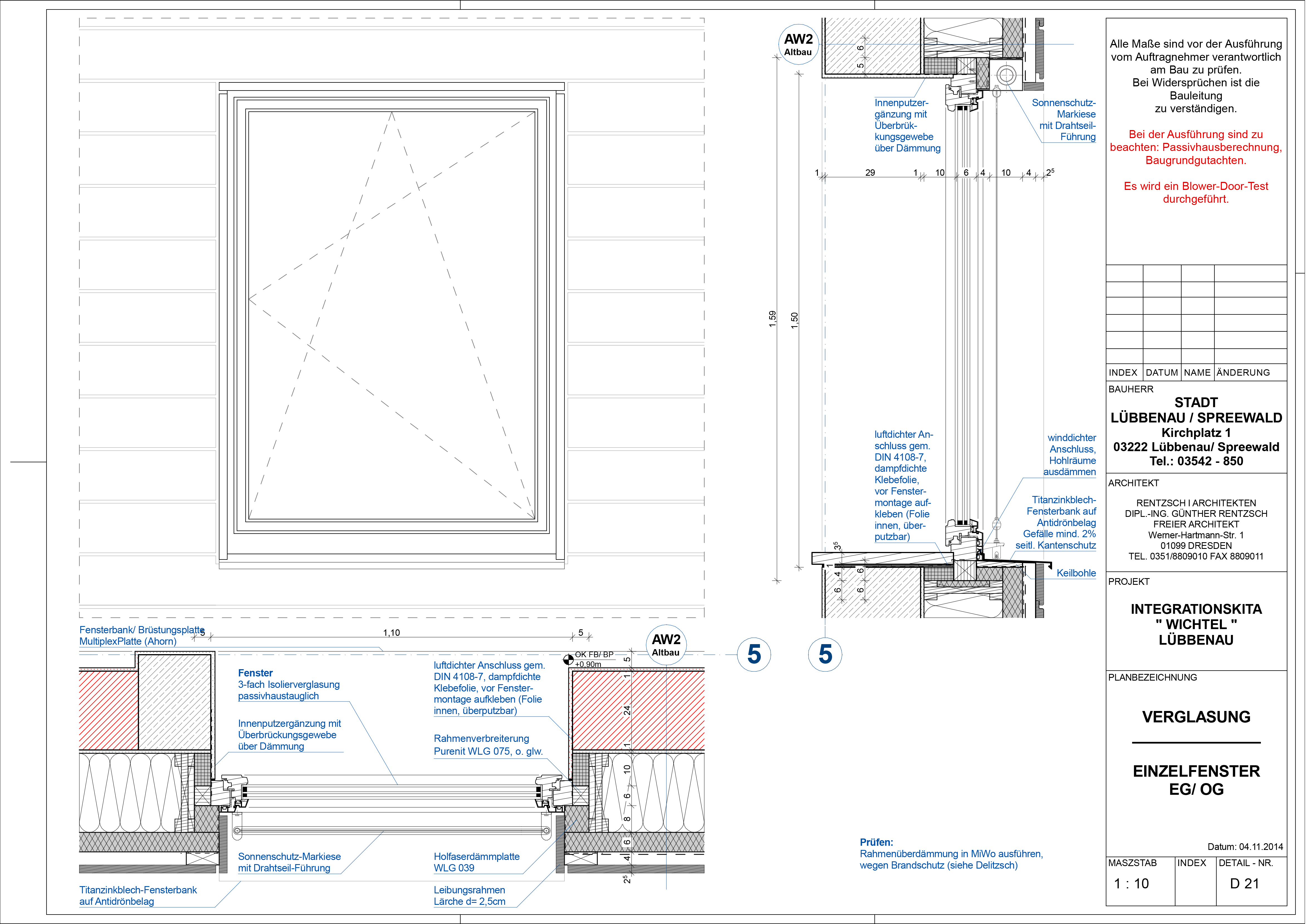Click the AW2 Altbau circle marker at top
Image resolution: width=1306 pixels, height=924 pixels.
point(798,44)
